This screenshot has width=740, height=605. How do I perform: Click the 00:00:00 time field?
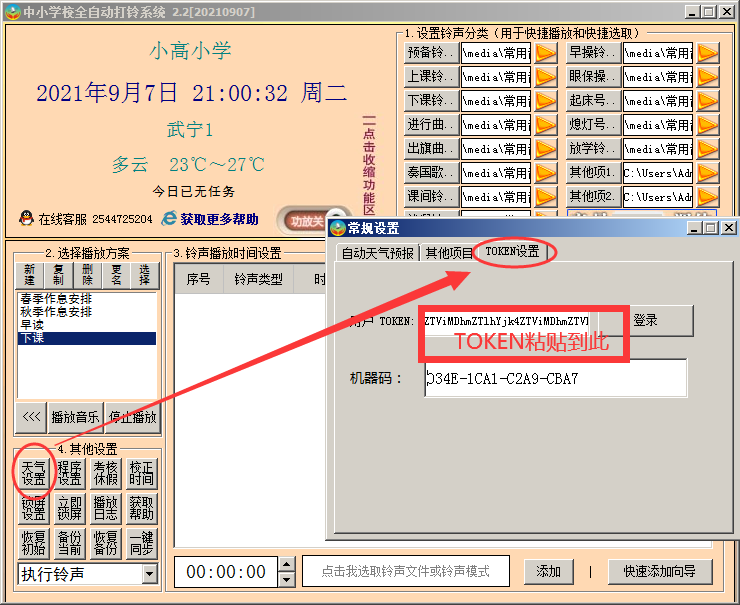click(x=226, y=572)
